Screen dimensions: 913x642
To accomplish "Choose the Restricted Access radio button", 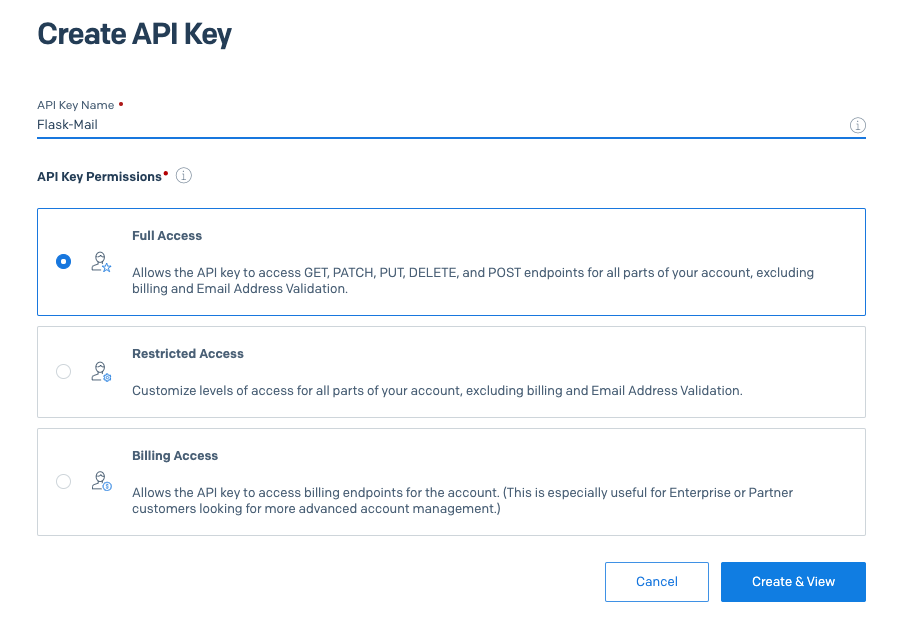I will (x=64, y=372).
